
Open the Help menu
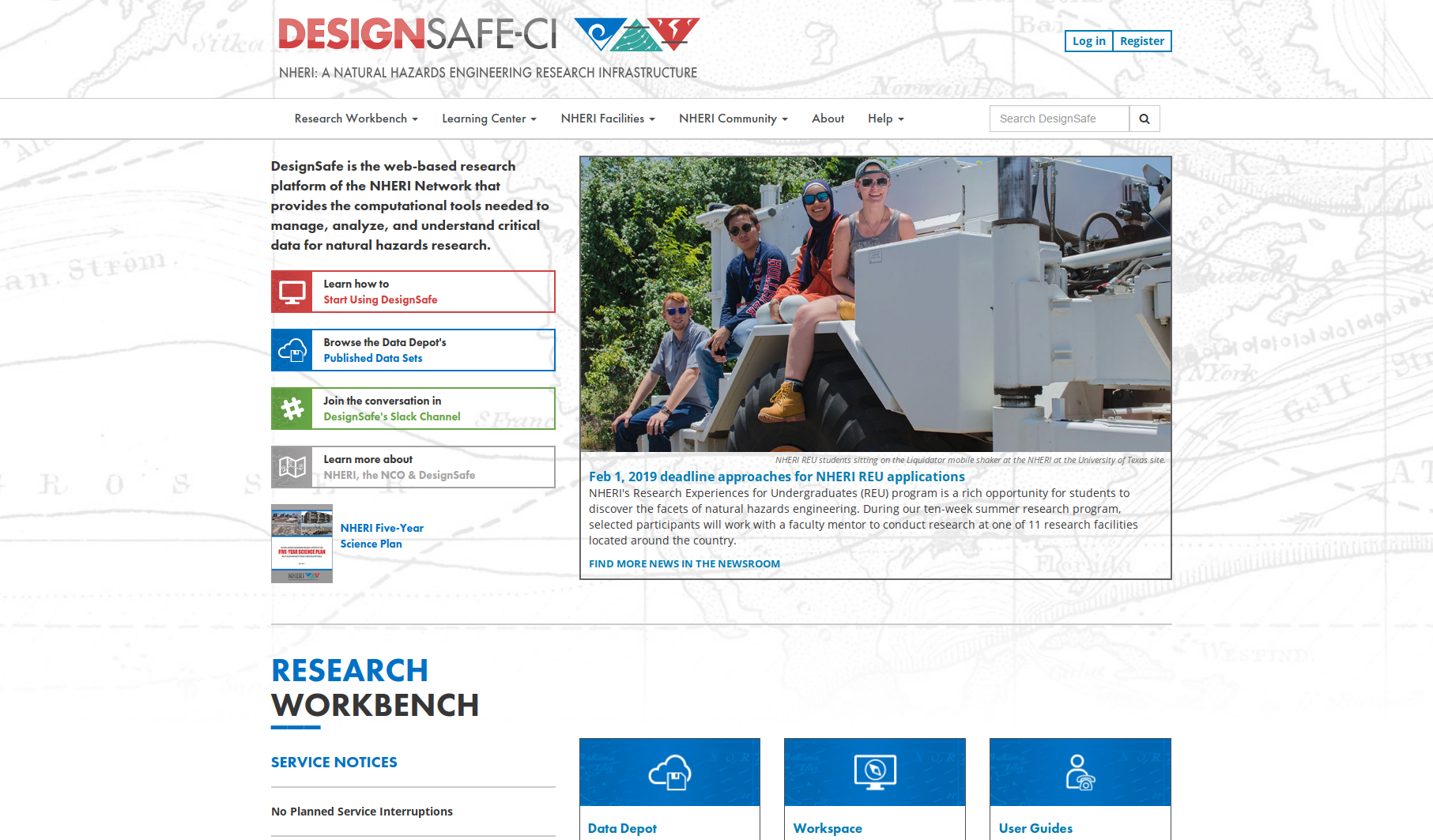tap(885, 119)
